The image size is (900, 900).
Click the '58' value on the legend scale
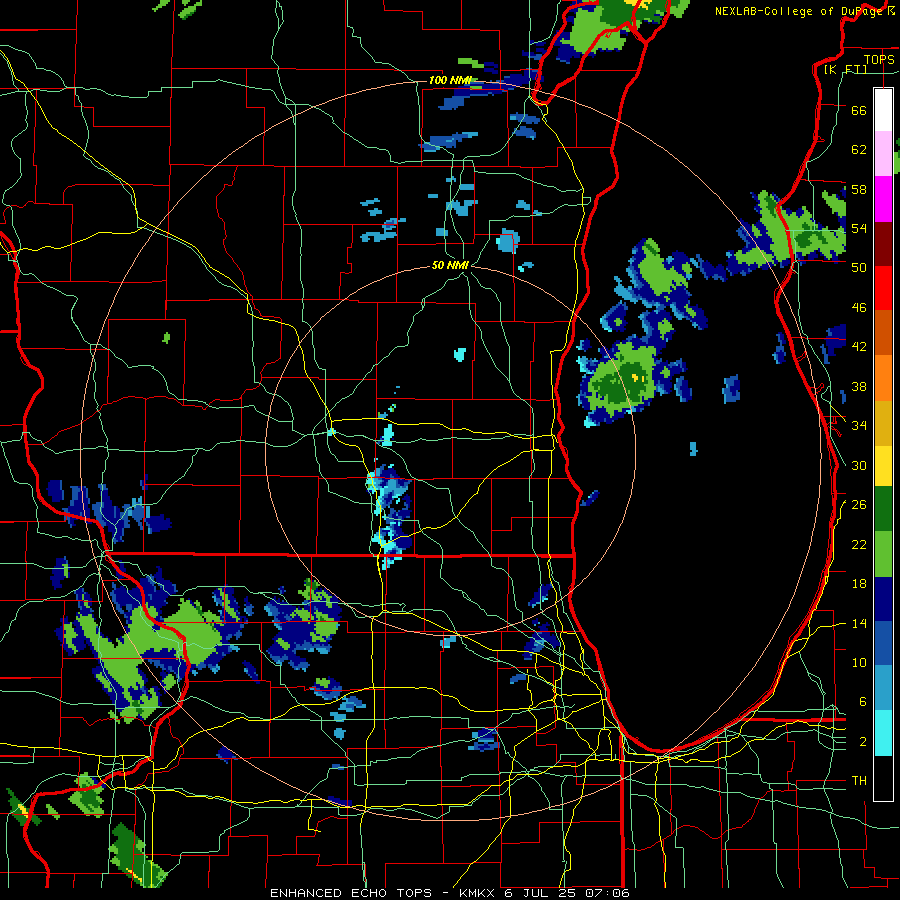(x=859, y=189)
